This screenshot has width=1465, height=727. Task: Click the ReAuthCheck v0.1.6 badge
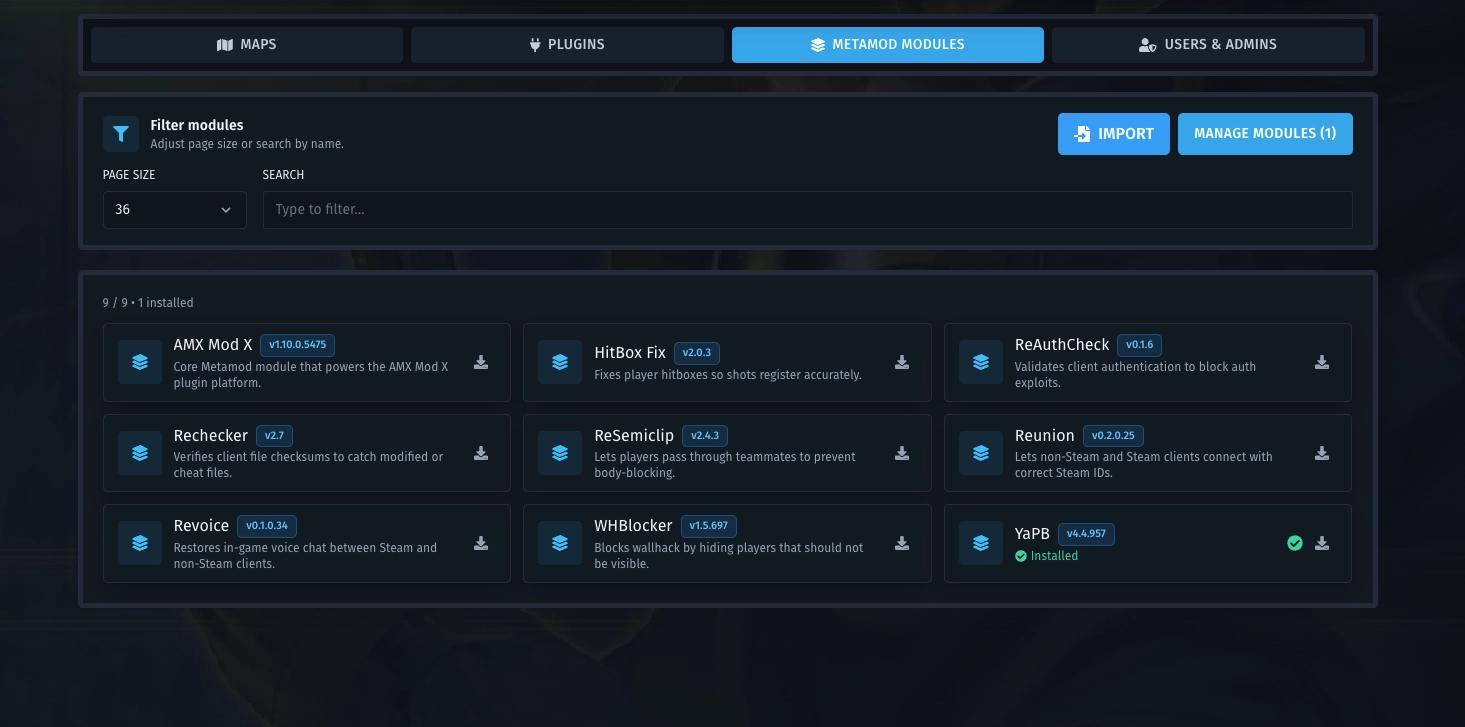coord(1139,345)
